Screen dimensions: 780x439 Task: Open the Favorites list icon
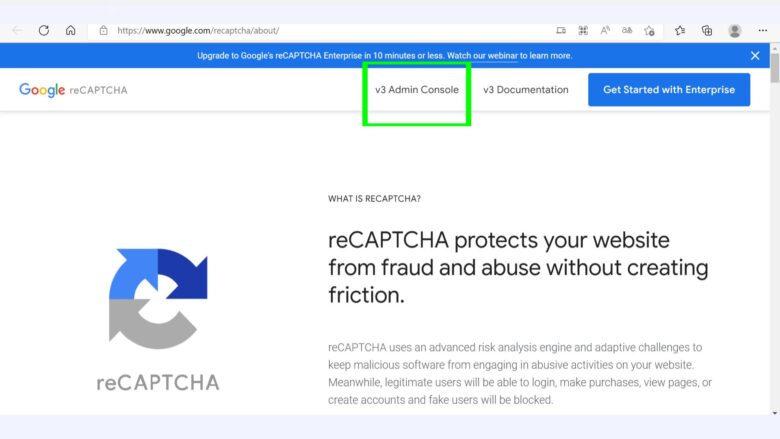680,30
